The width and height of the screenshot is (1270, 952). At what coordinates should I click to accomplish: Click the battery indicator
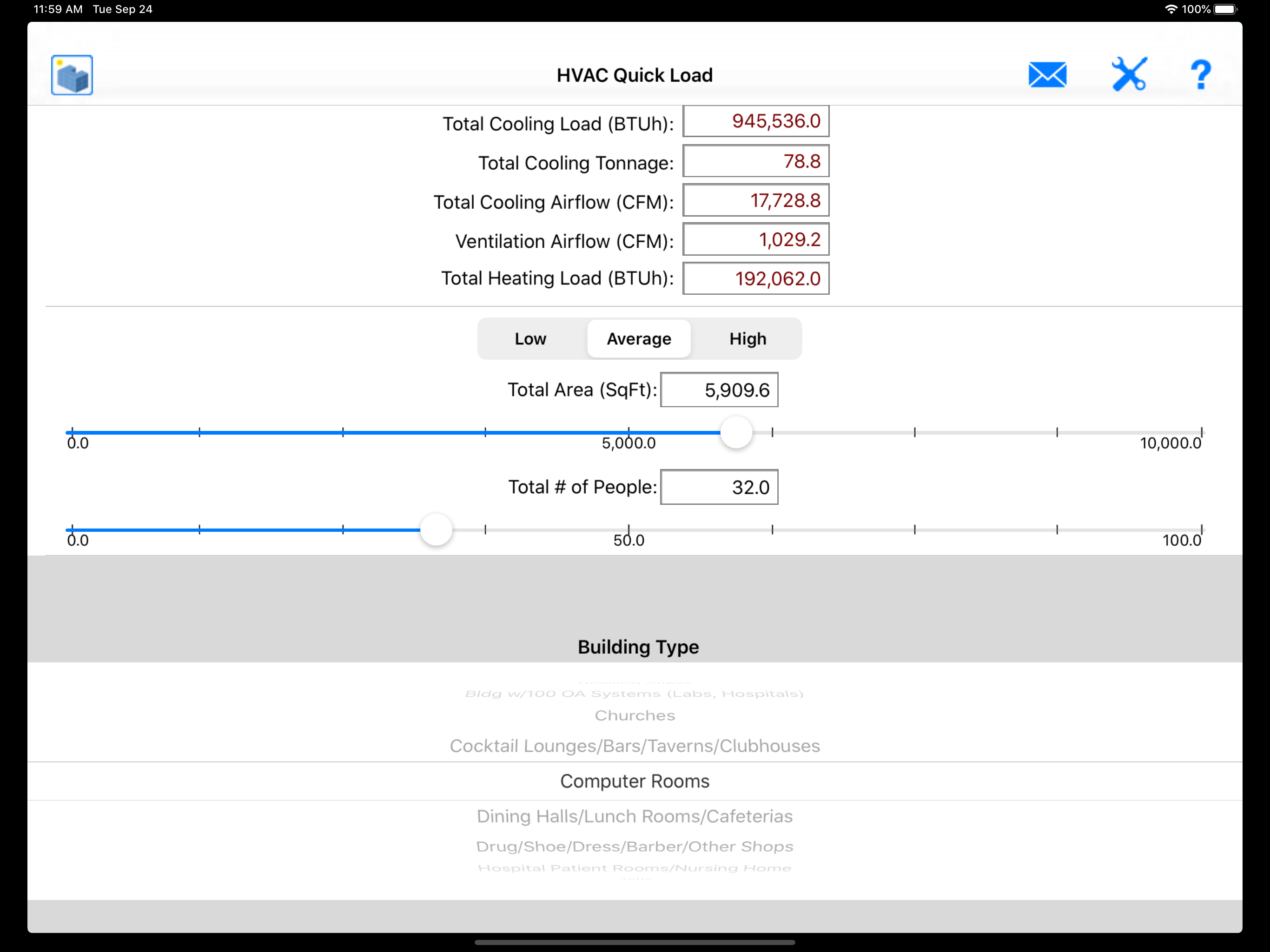point(1226,9)
